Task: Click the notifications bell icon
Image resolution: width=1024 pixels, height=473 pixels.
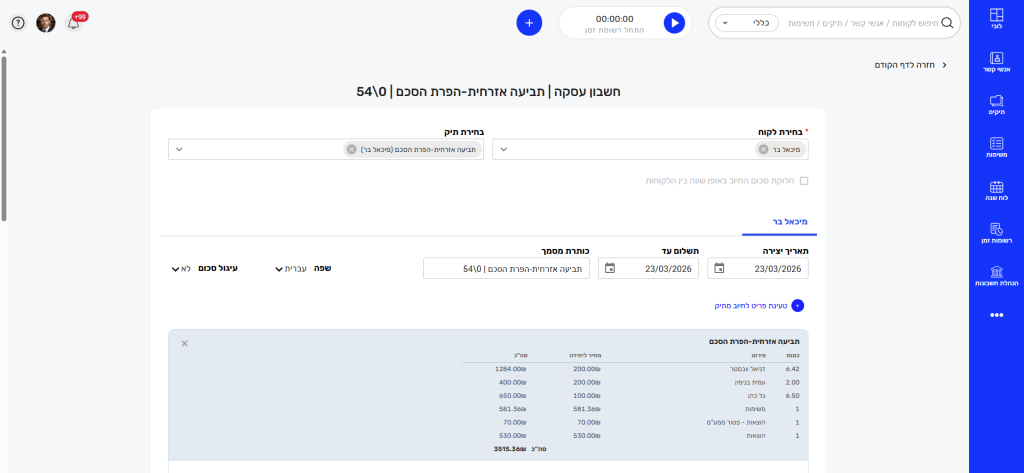Action: pos(74,22)
